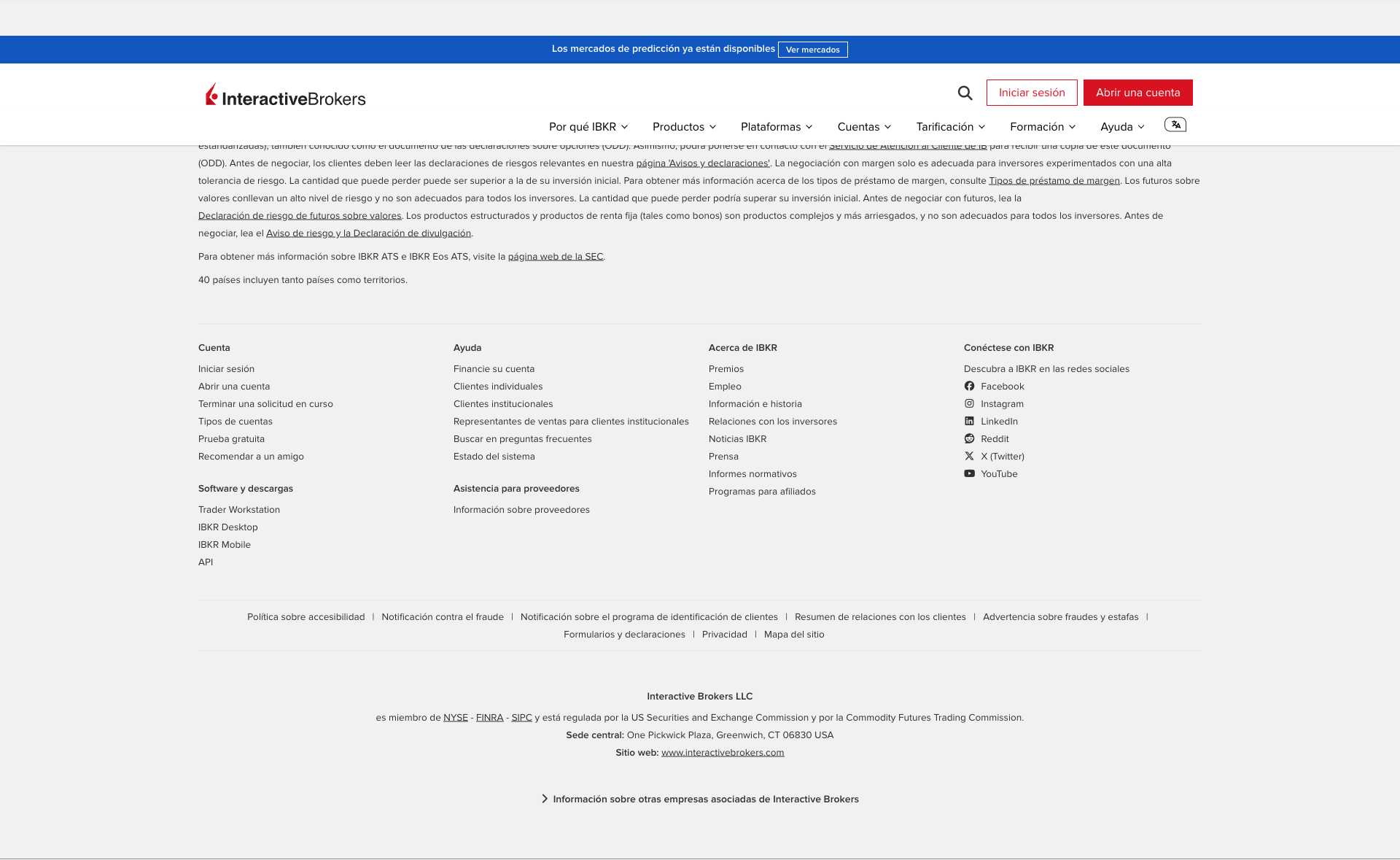Viewport: 1400px width, 860px height.
Task: Expand the Cuentas menu
Action: pos(864,127)
